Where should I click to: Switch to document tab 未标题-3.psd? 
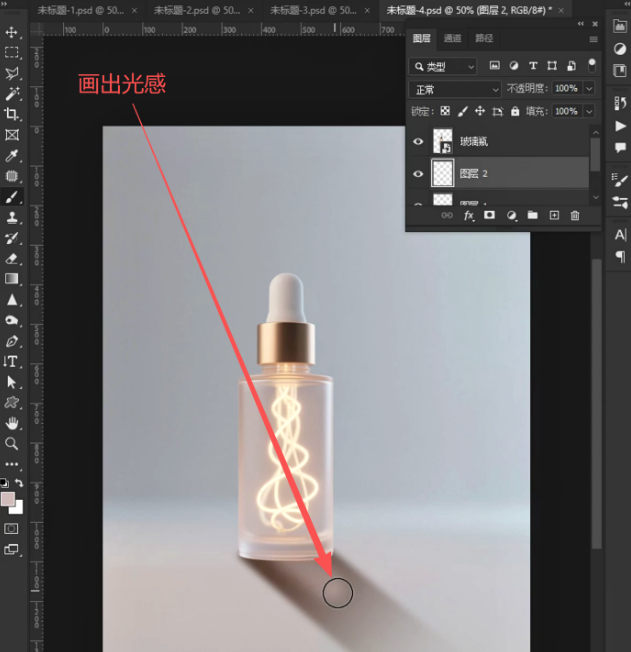[x=313, y=10]
